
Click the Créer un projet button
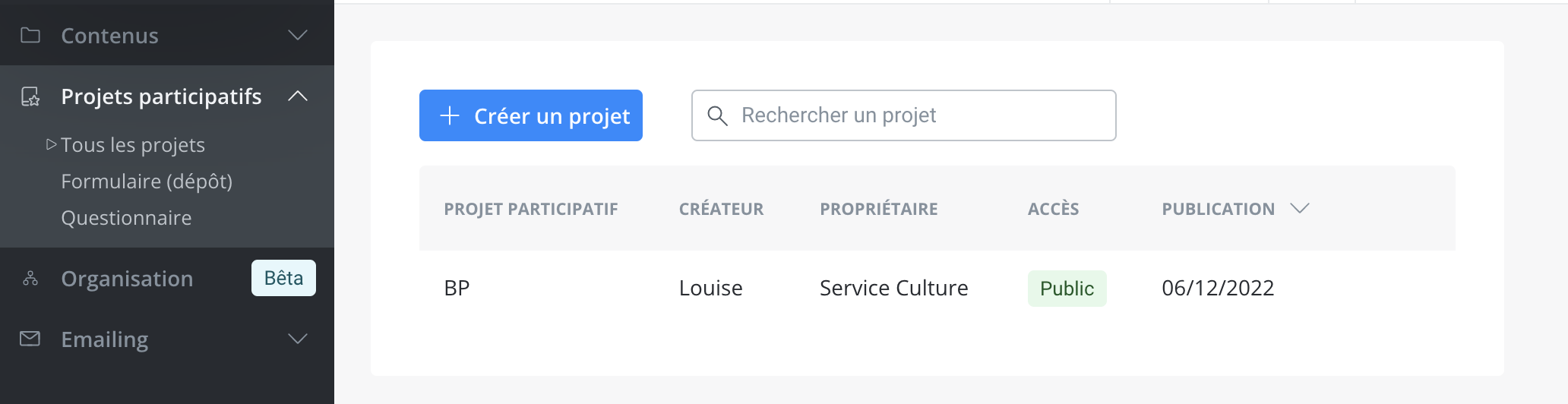(531, 115)
